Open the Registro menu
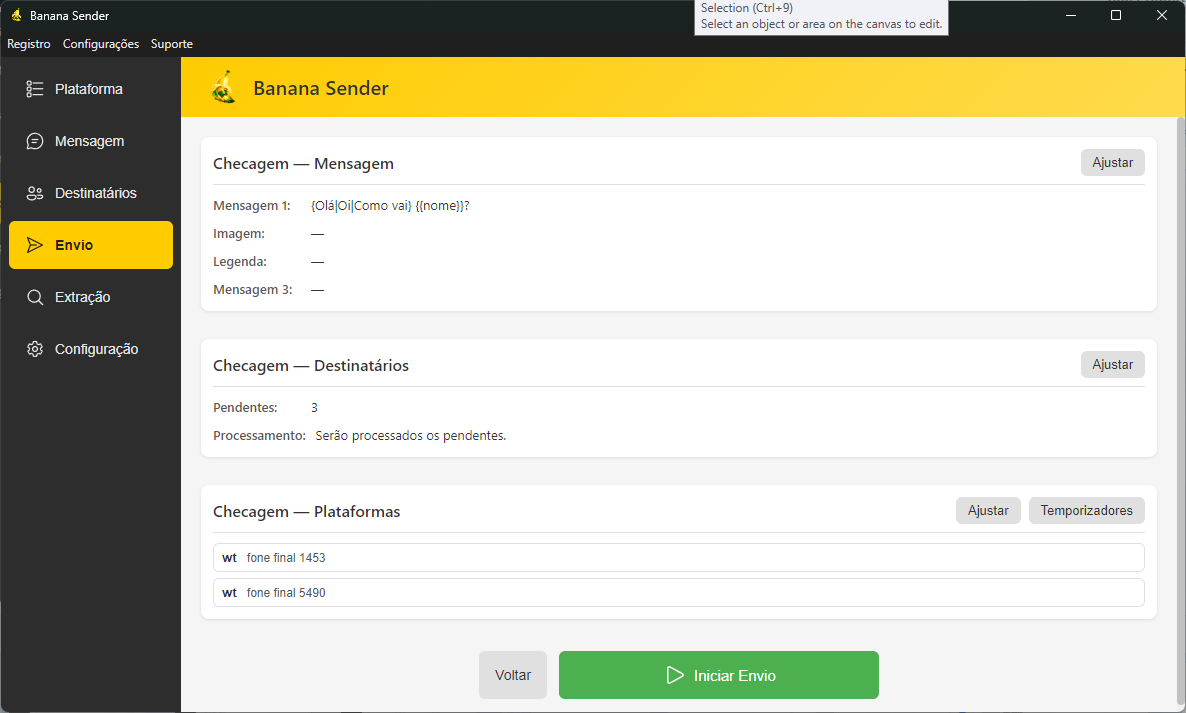The image size is (1186, 713). [x=29, y=44]
